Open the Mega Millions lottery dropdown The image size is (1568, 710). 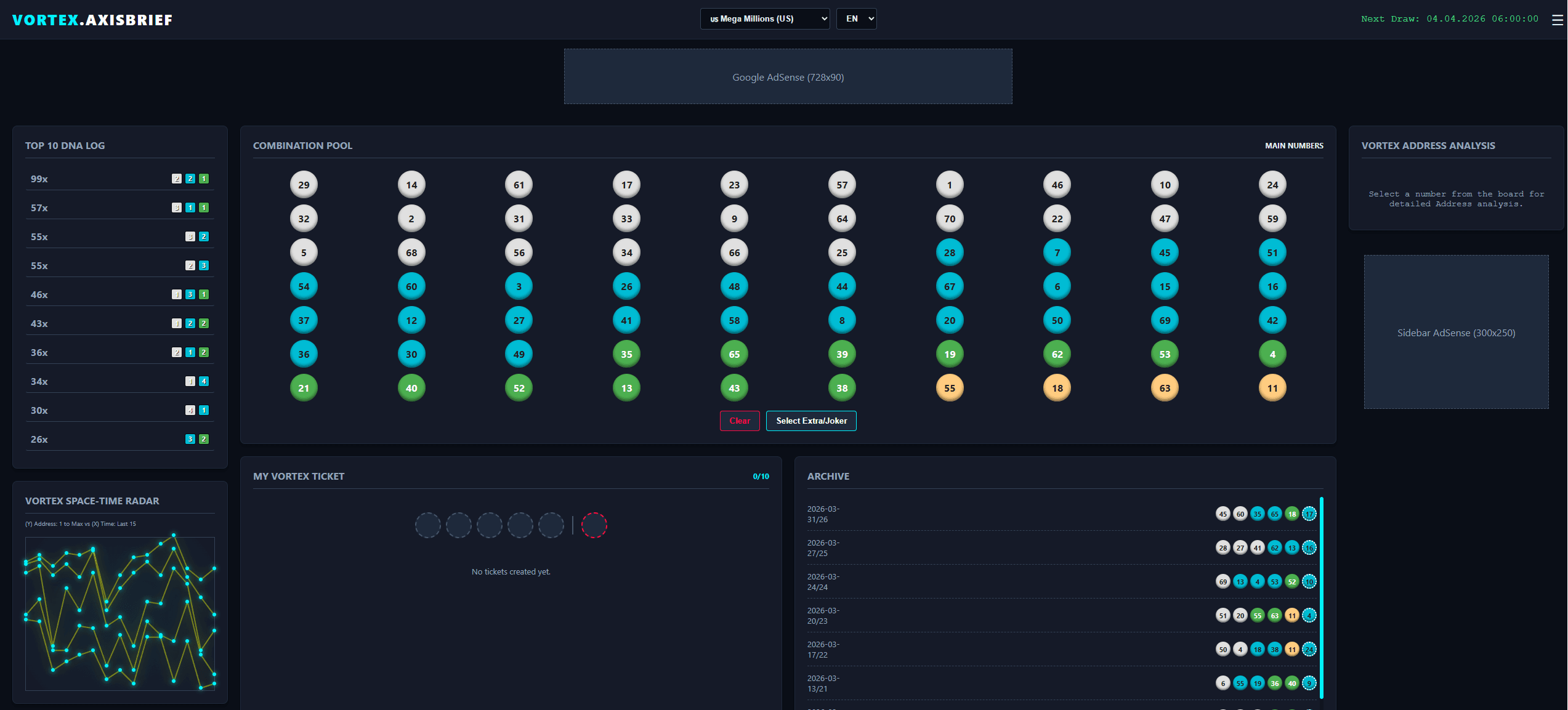764,19
